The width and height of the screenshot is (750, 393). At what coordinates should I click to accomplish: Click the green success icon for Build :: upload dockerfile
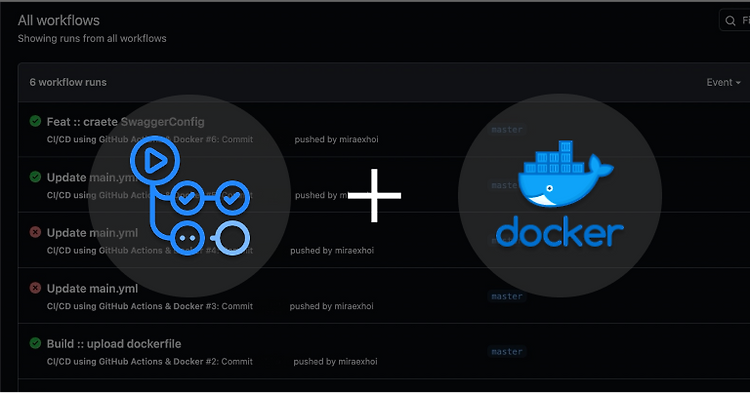[x=35, y=343]
